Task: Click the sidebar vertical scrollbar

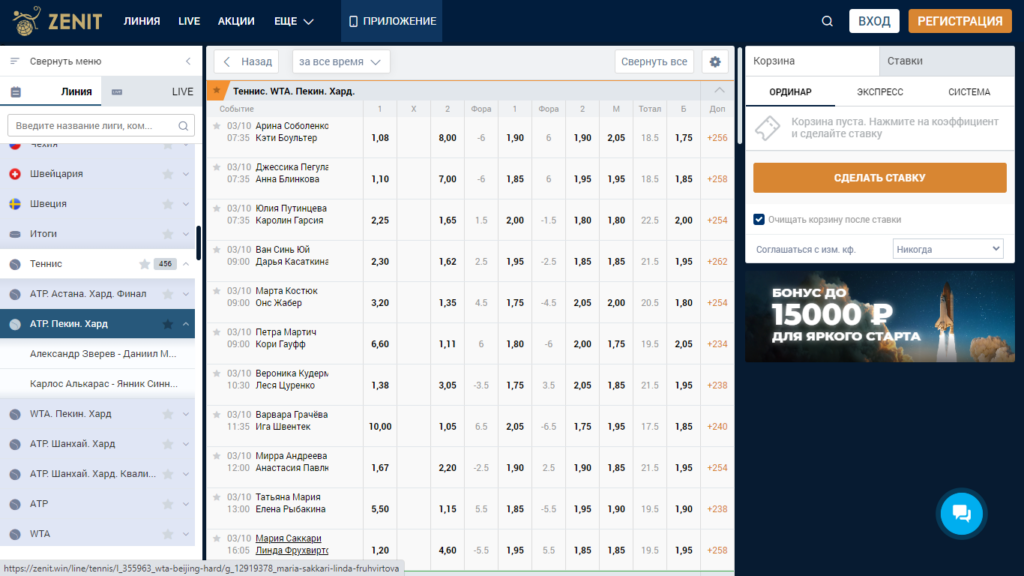Action: coord(199,242)
